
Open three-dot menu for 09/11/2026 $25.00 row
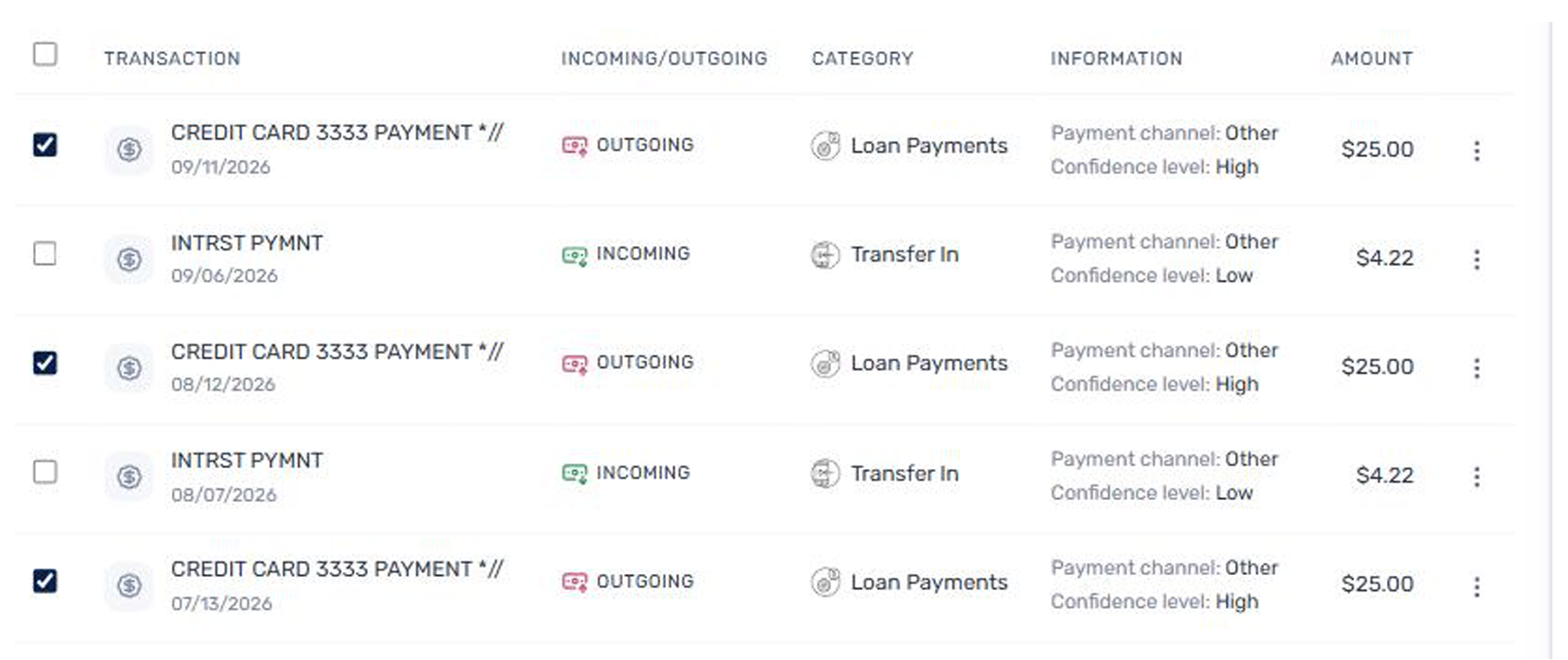(1477, 151)
